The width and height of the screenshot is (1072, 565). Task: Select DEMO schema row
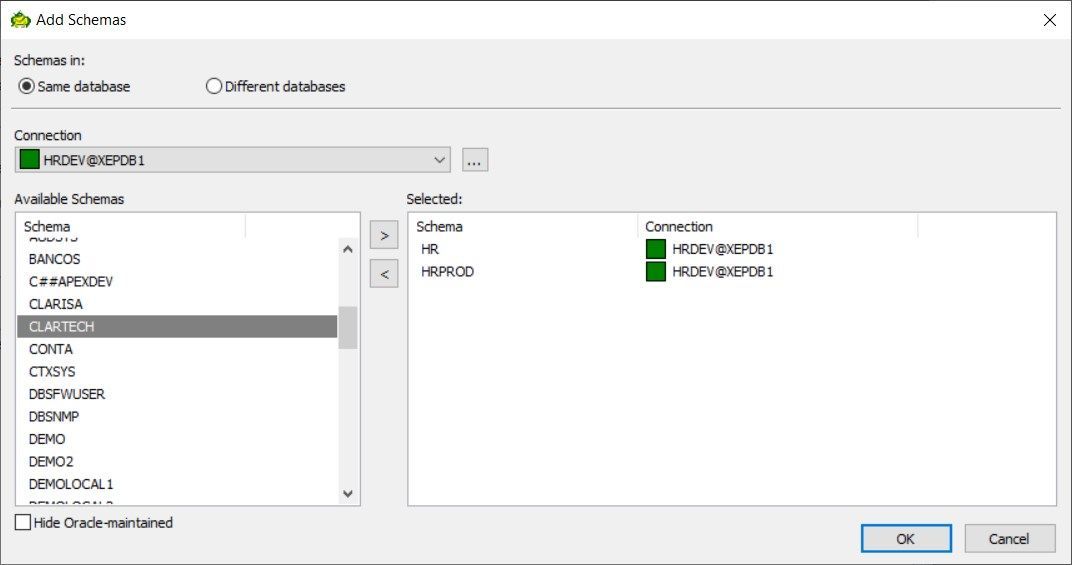[x=177, y=439]
